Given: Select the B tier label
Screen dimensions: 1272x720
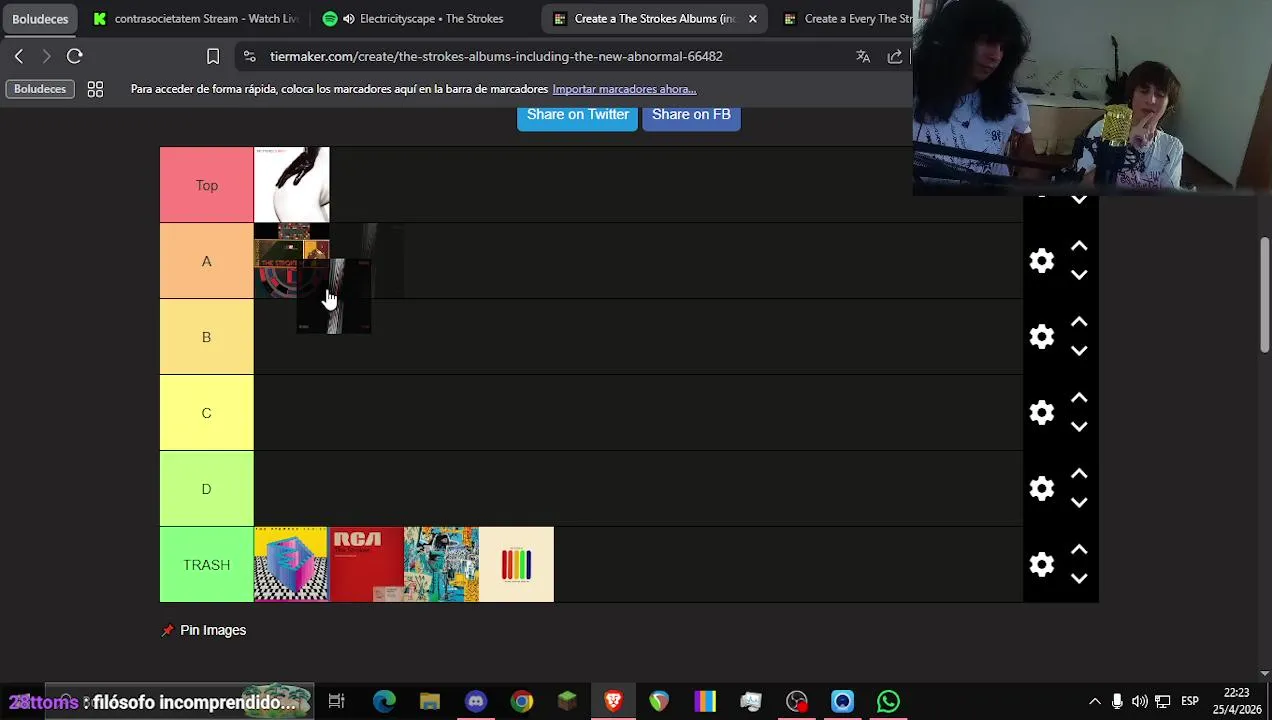Looking at the screenshot, I should point(207,337).
